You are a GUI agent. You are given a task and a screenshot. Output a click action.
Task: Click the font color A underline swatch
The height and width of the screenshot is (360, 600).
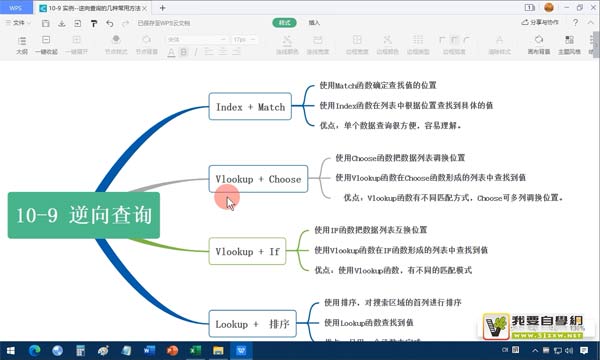tap(171, 52)
